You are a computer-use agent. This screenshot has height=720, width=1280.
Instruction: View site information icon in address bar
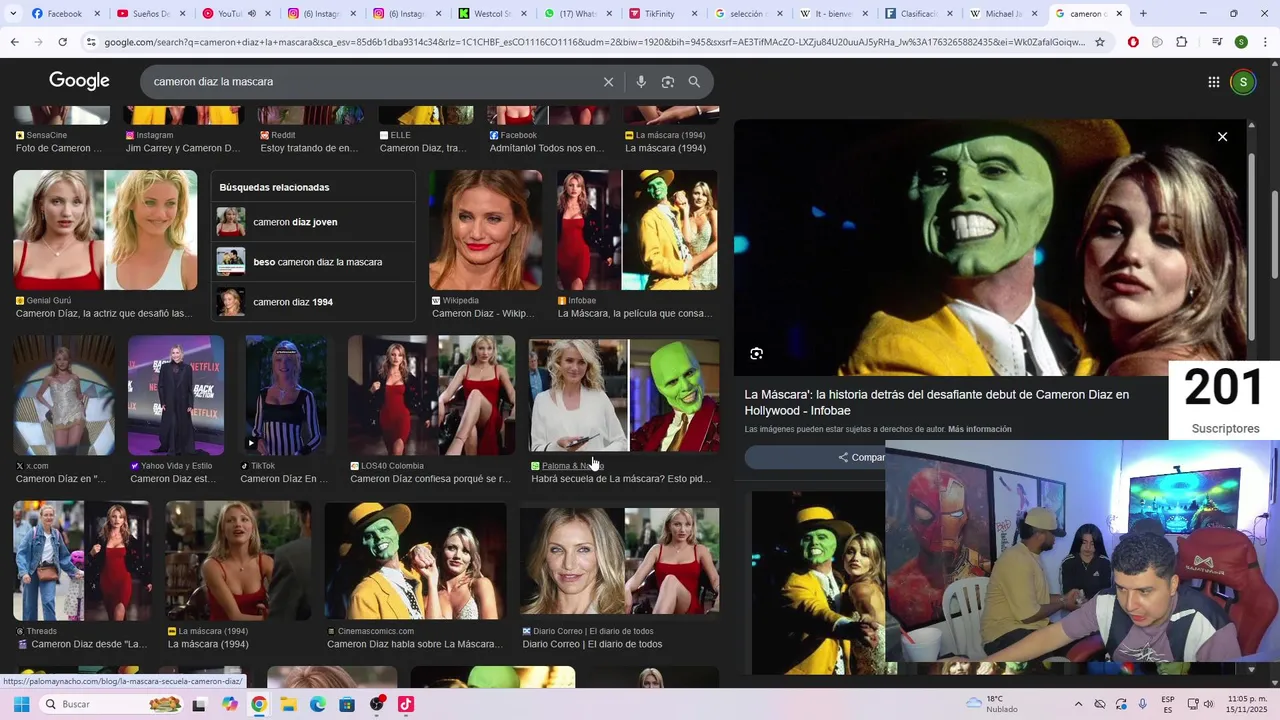92,42
